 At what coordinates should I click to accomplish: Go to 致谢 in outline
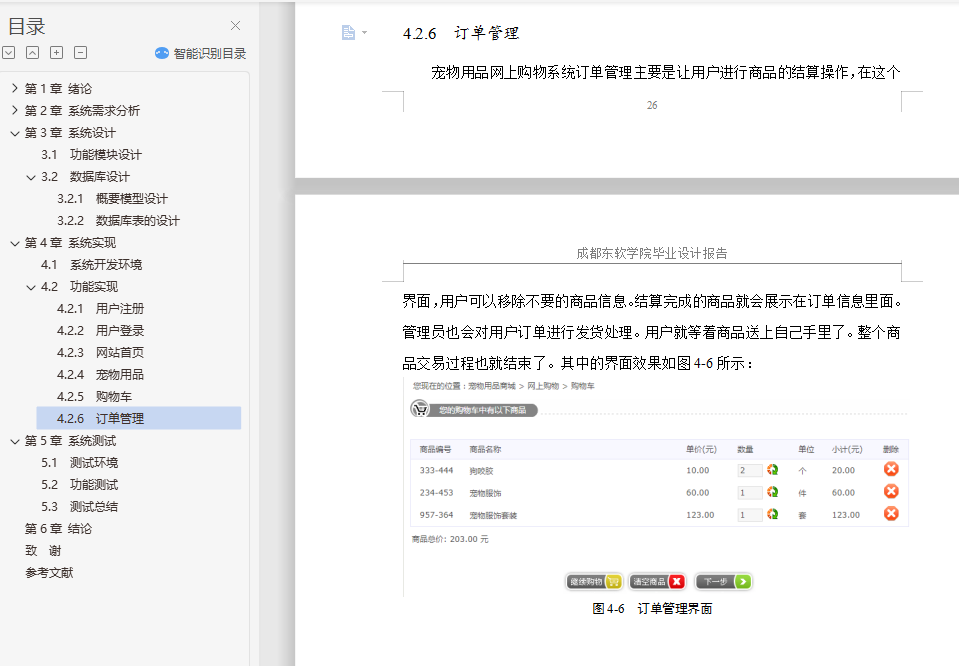pos(43,551)
